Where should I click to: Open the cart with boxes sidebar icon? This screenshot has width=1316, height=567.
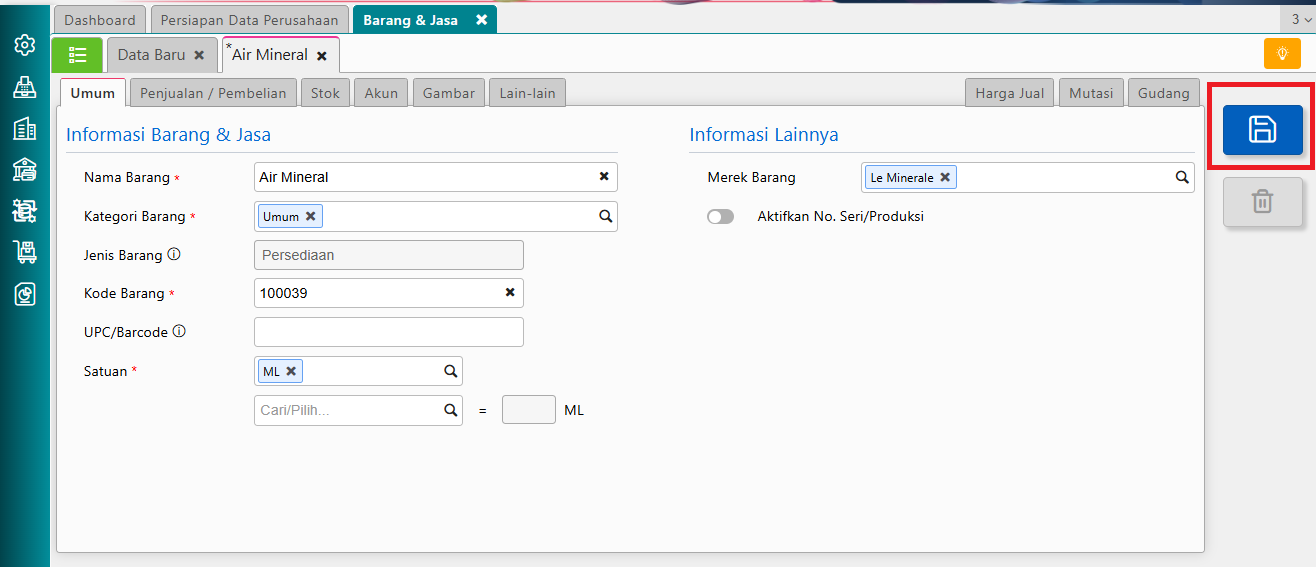pos(25,252)
